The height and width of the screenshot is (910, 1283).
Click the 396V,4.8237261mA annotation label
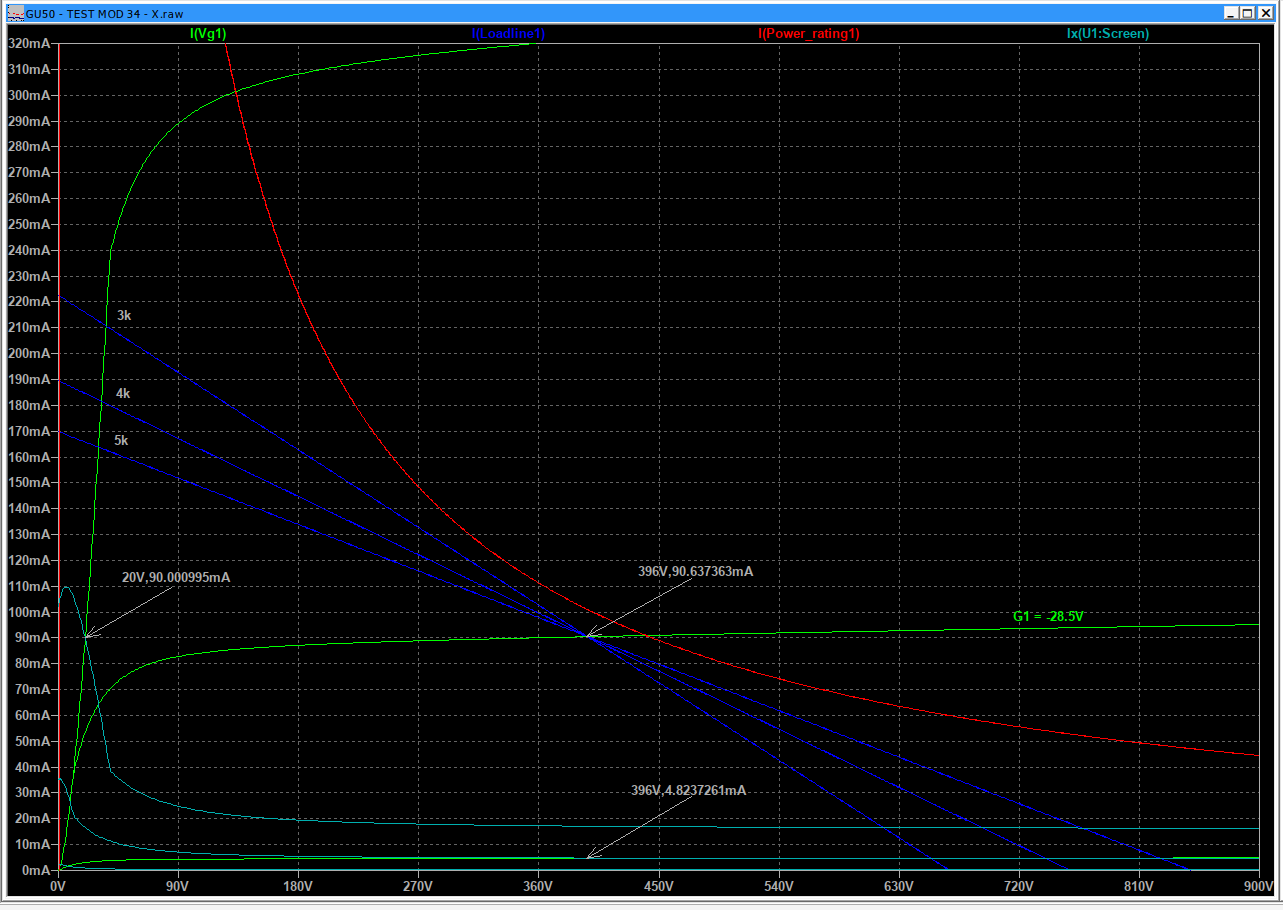[688, 790]
